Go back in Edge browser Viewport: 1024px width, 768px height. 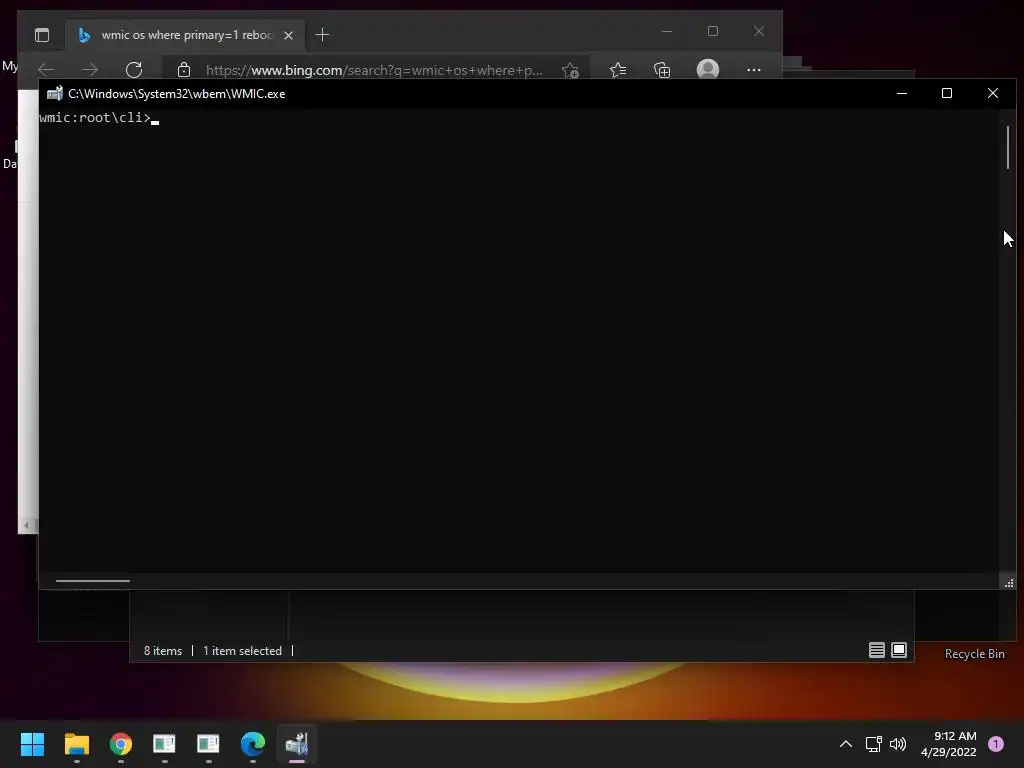(46, 69)
